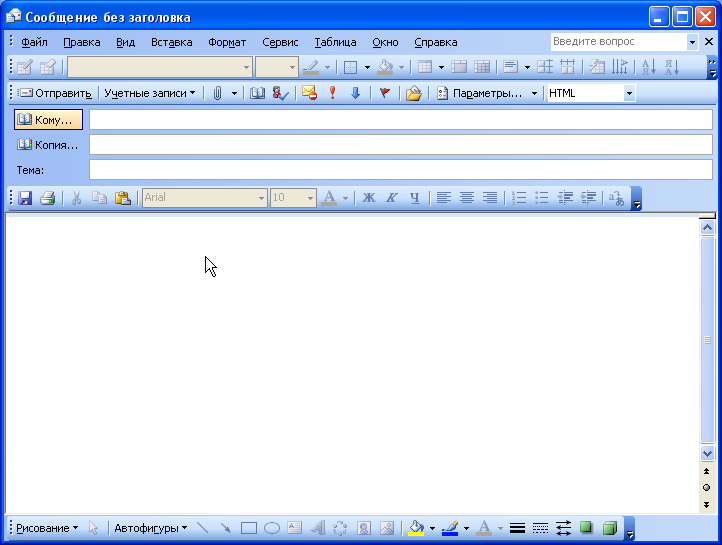
Task: Click the Копия carbon copy button
Action: 48,145
